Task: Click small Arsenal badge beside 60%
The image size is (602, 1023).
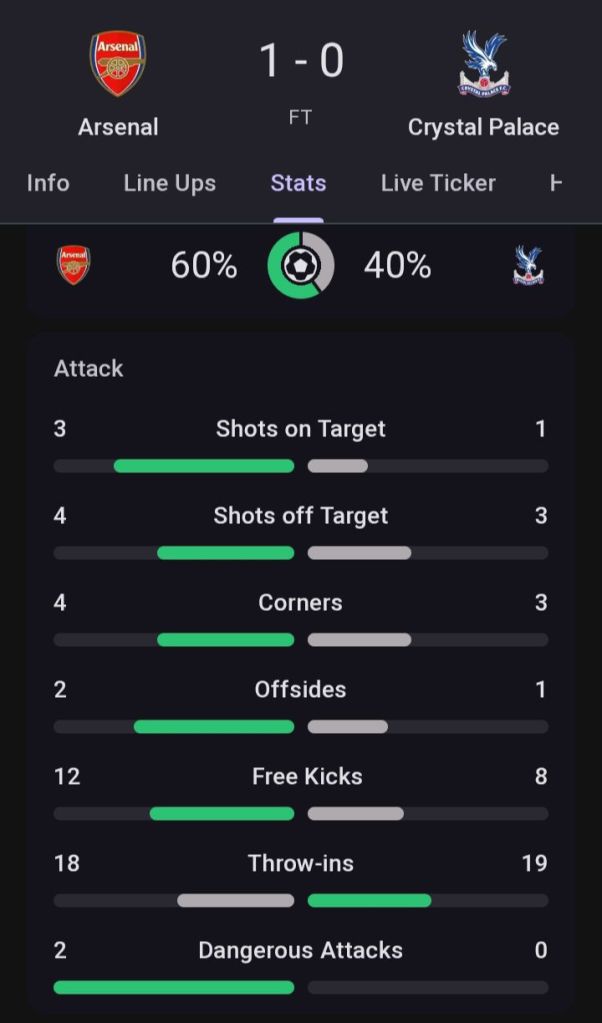Action: point(73,266)
